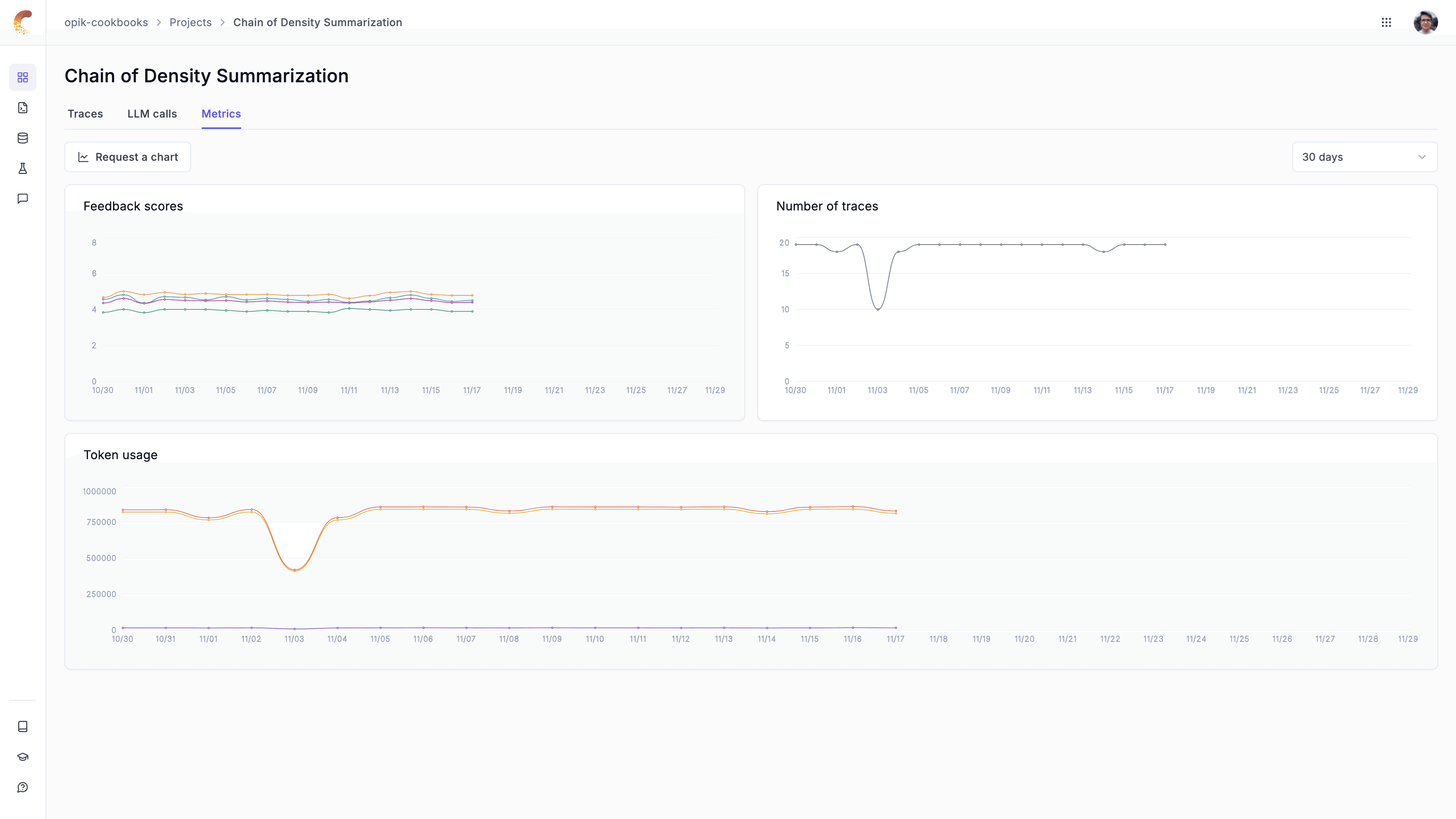Open the Experiments flask sidebar icon
Image resolution: width=1456 pixels, height=819 pixels.
coord(23,168)
